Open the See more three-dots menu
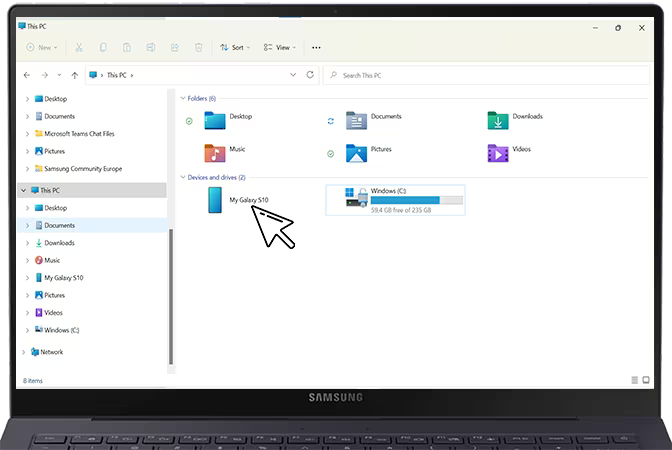Image resolution: width=672 pixels, height=450 pixels. click(x=316, y=48)
